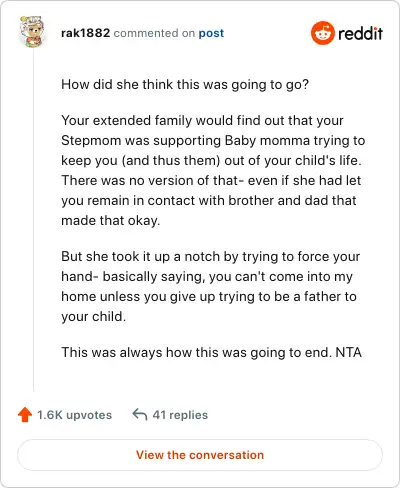Click the reply arrow icon
The height and width of the screenshot is (488, 400).
pos(140,415)
